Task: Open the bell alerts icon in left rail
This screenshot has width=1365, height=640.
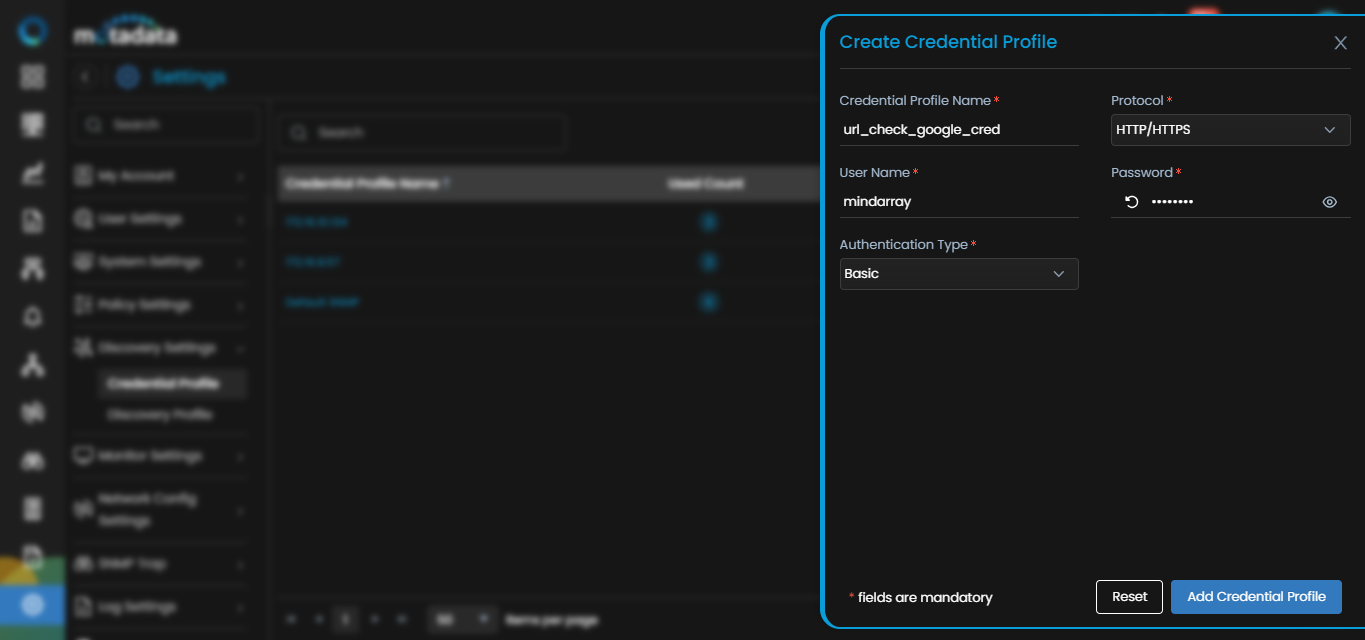Action: tap(33, 317)
